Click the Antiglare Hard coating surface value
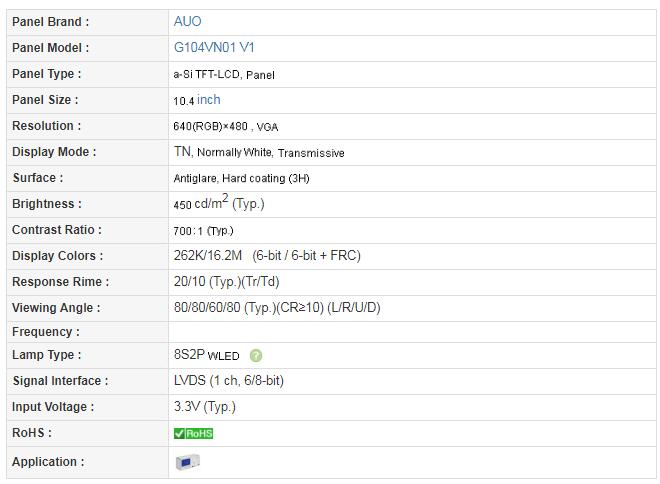Screen dimensions: 660x484 coord(241,178)
